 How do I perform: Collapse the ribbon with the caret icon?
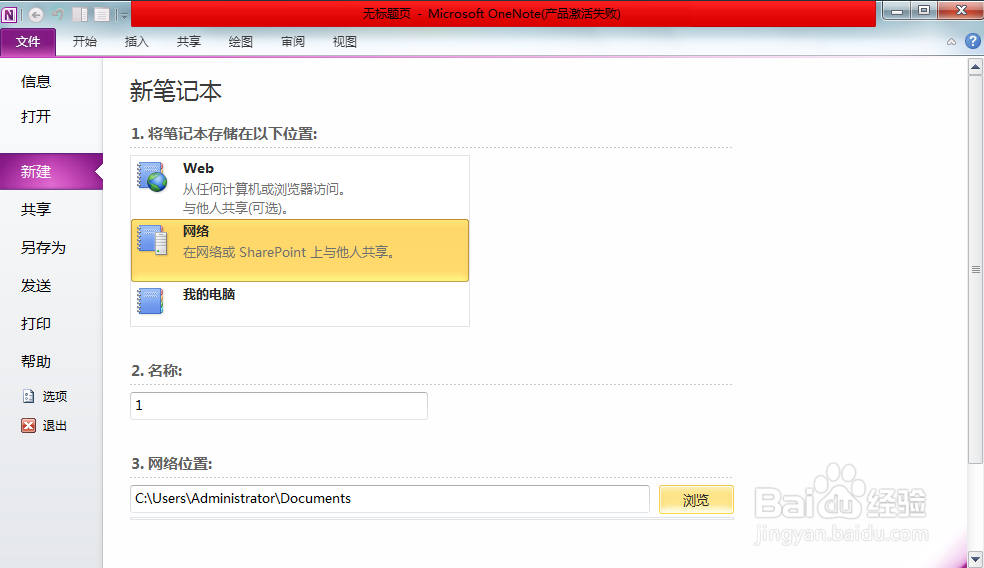point(951,42)
